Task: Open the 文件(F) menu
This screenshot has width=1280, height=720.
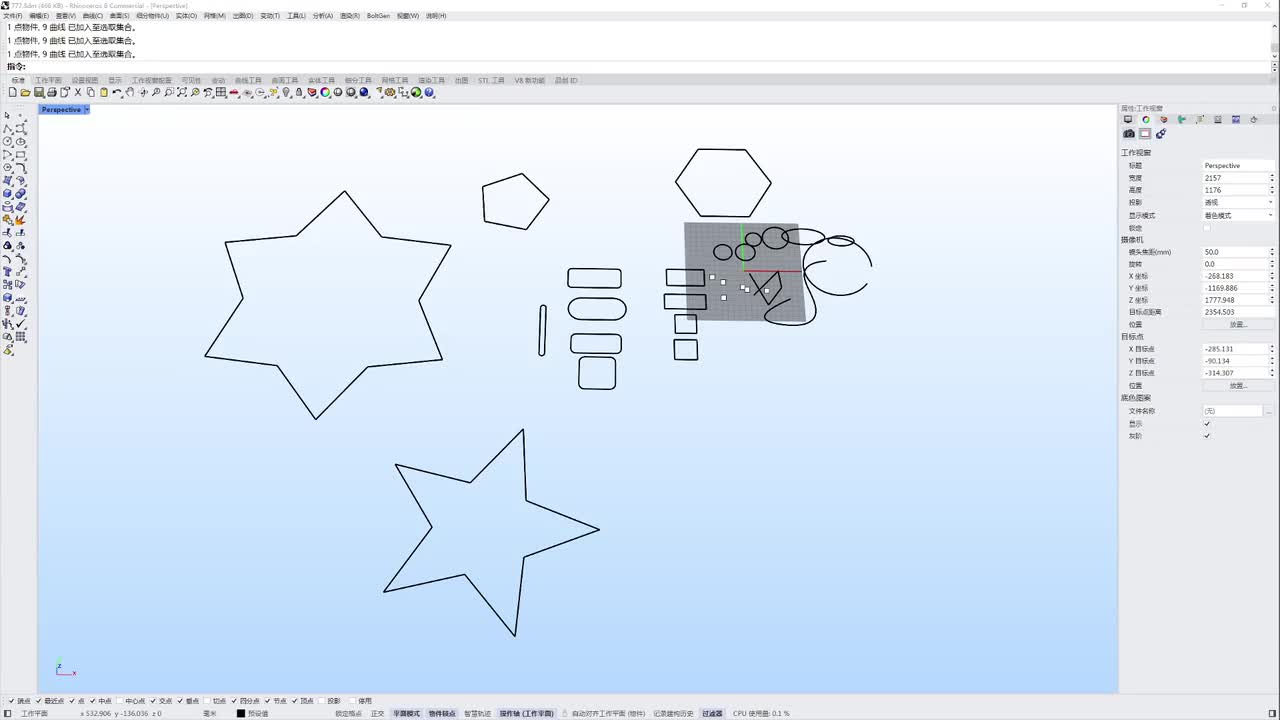Action: coord(12,16)
